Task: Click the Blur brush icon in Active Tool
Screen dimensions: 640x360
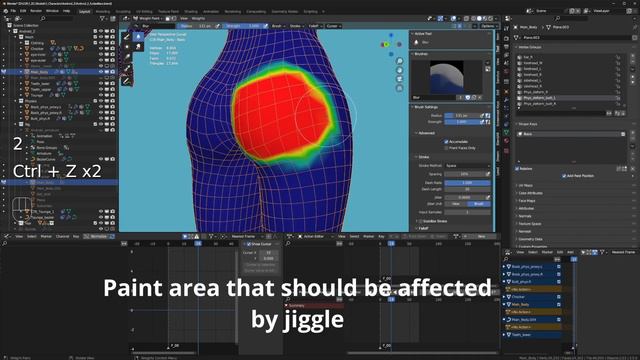Action: point(416,42)
